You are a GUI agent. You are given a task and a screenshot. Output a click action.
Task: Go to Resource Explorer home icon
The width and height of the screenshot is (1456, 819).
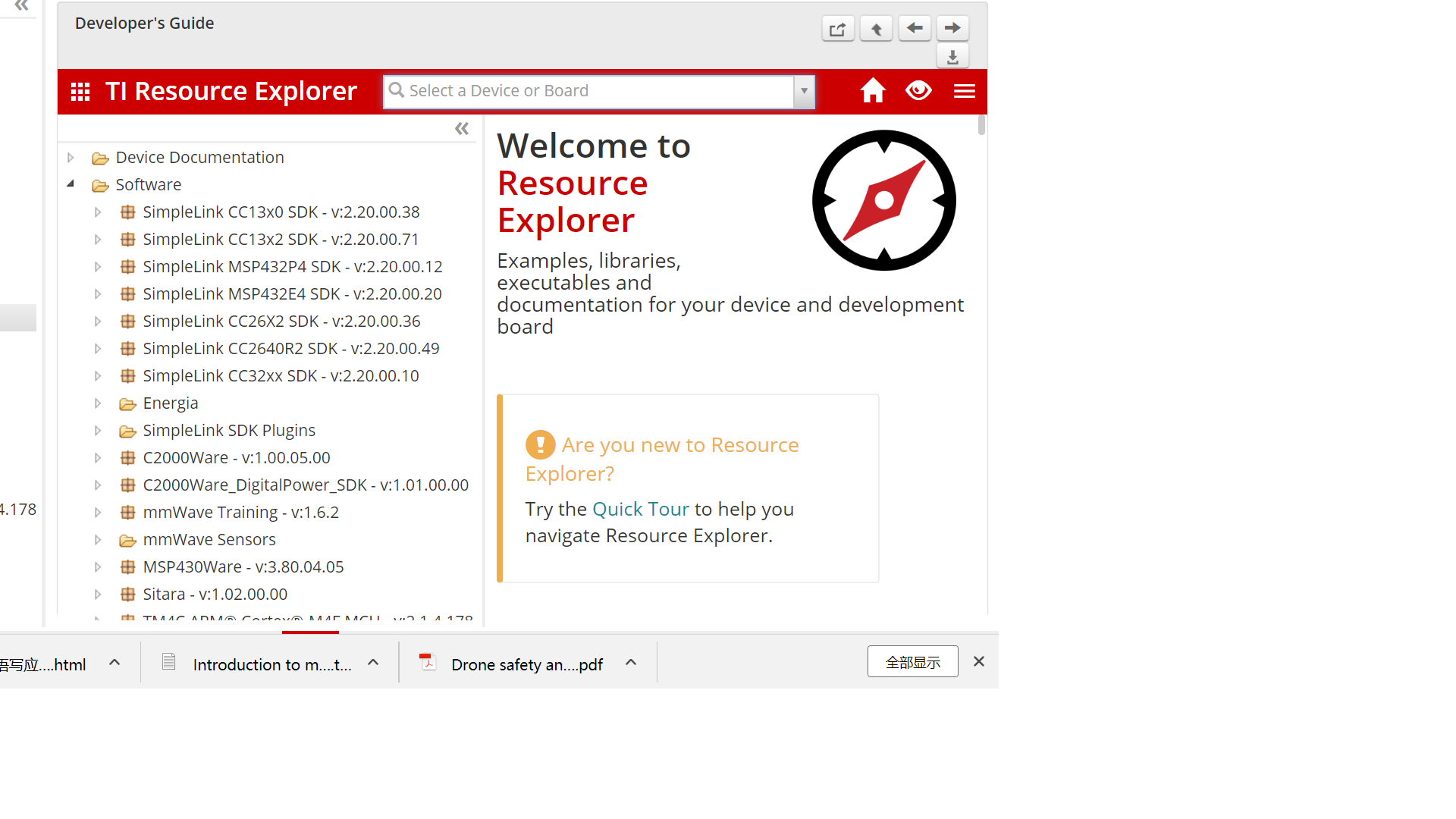pyautogui.click(x=873, y=90)
